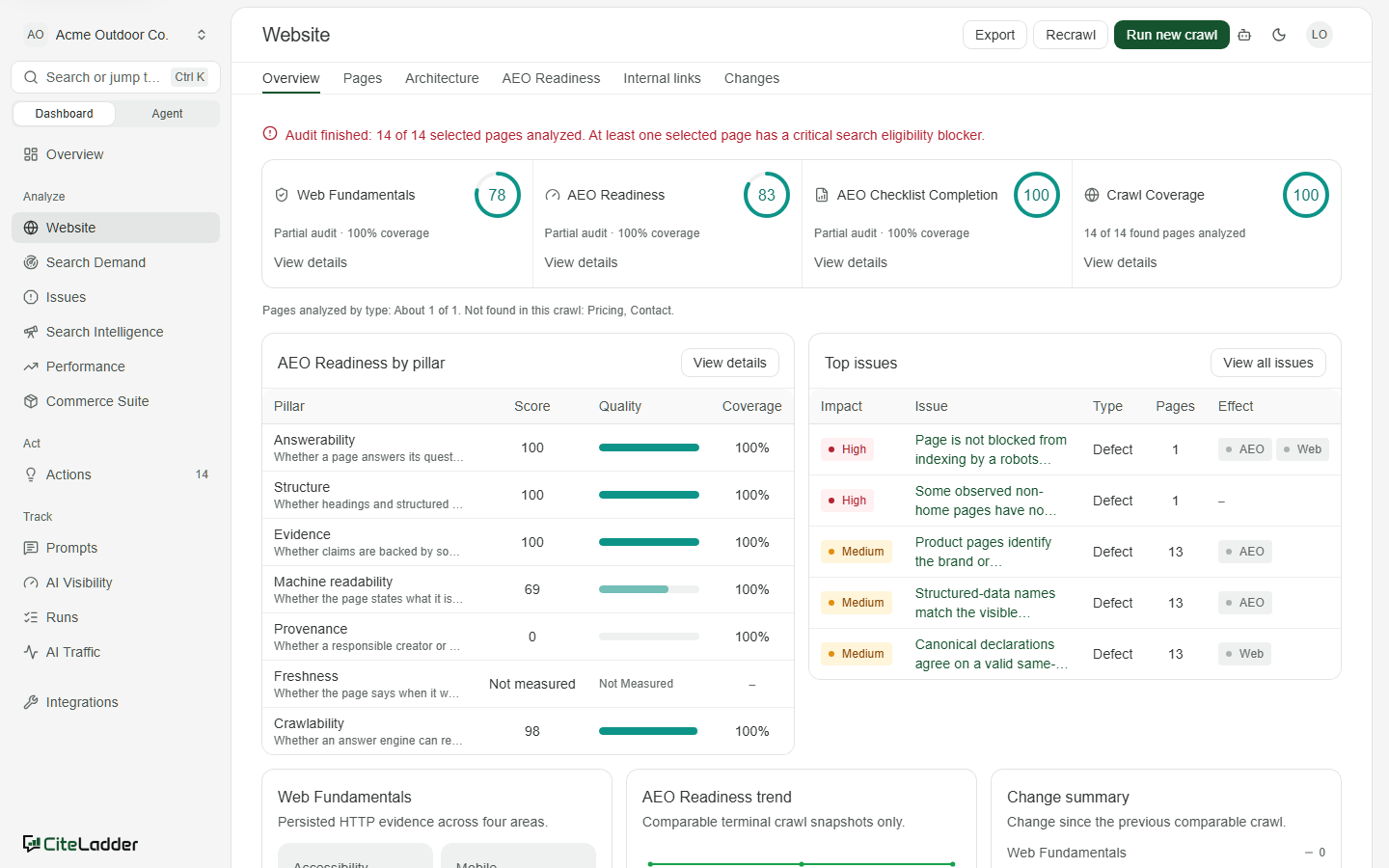Screen dimensions: 1389x868
Task: Click the Website globe icon in sidebar
Action: pyautogui.click(x=31, y=228)
